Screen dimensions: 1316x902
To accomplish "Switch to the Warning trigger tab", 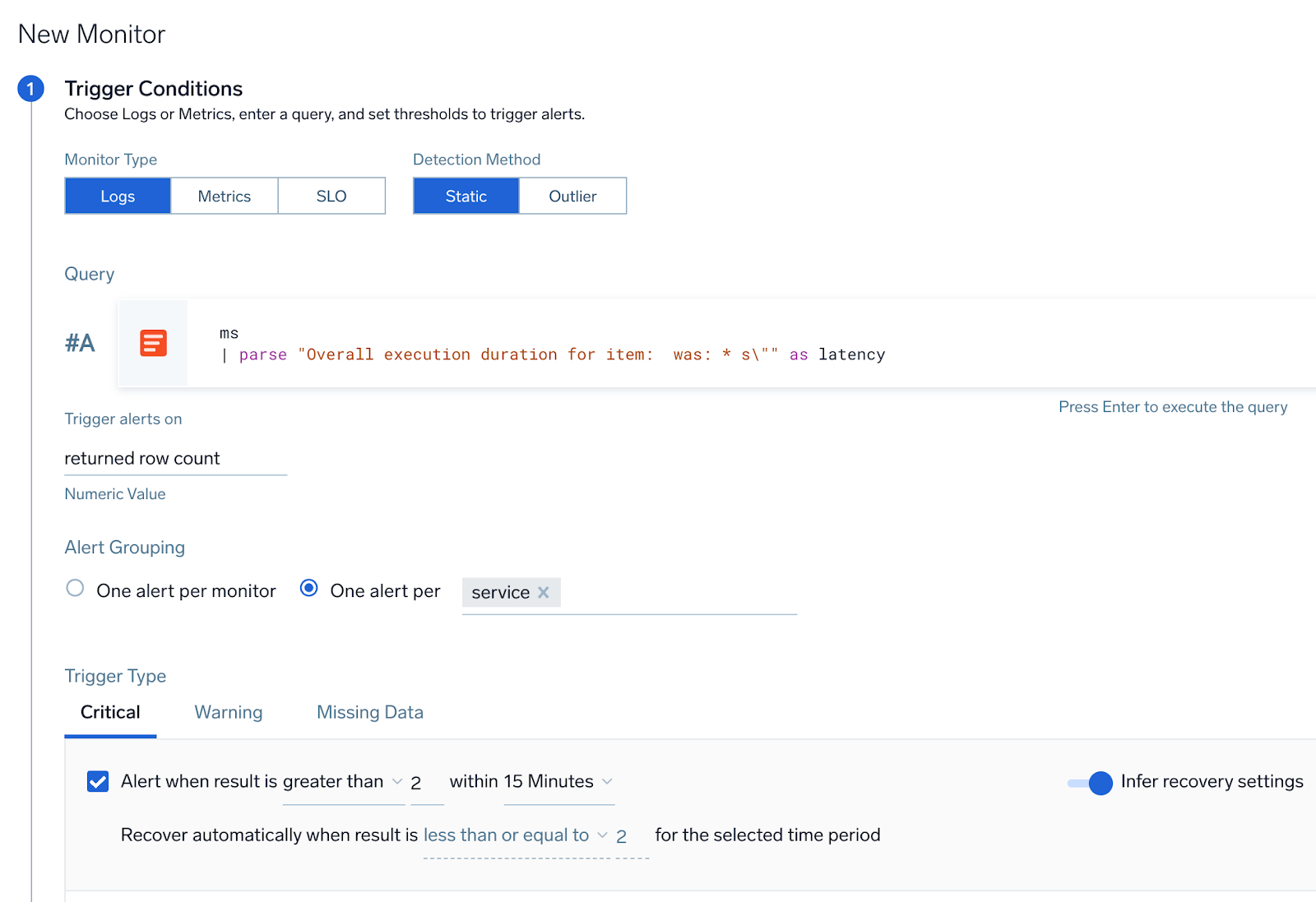I will tap(228, 713).
